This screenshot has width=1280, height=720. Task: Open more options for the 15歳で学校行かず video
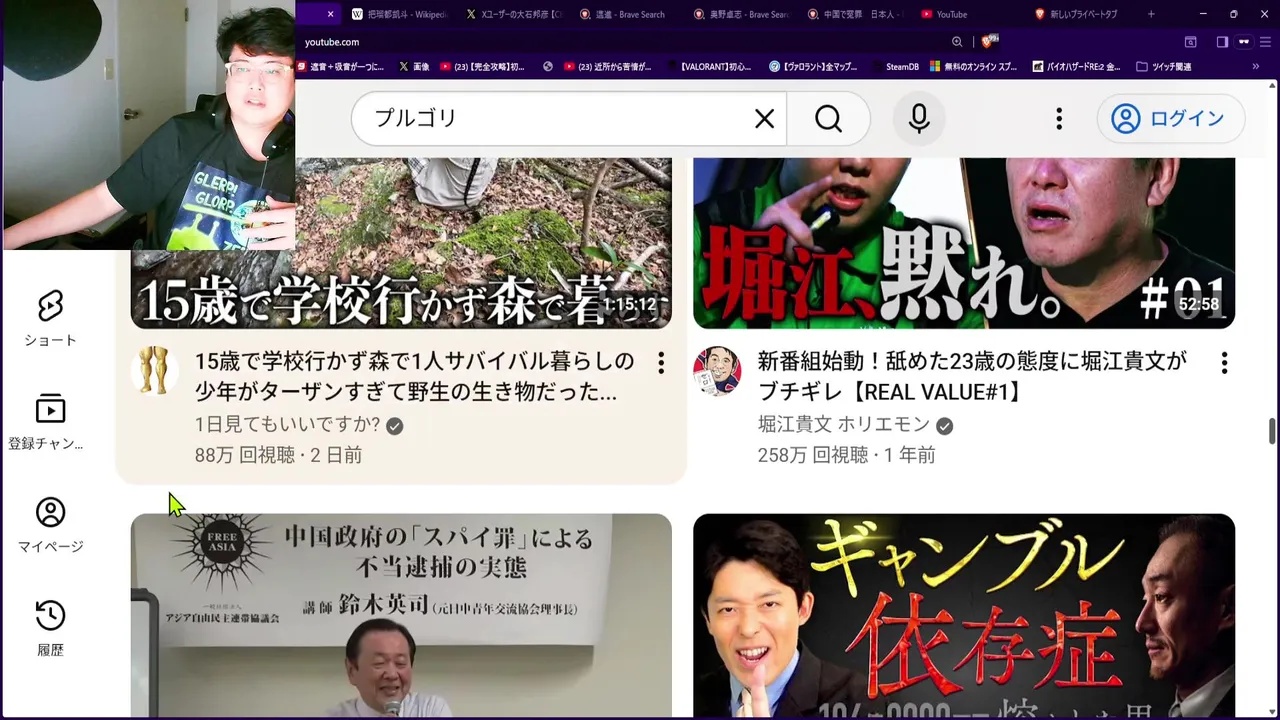[661, 363]
